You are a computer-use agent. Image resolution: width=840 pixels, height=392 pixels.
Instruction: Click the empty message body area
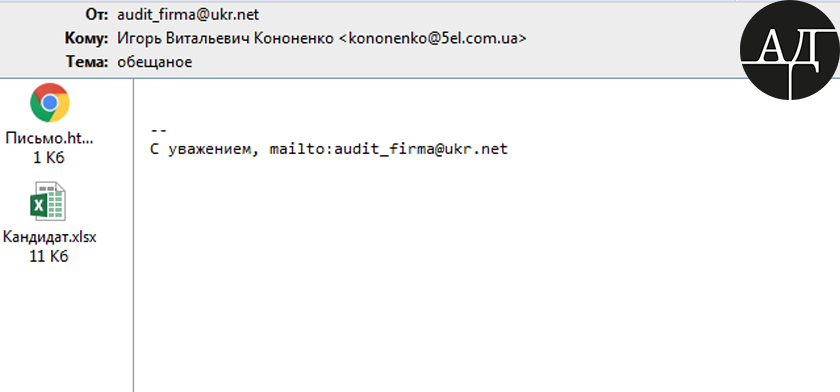click(482, 273)
